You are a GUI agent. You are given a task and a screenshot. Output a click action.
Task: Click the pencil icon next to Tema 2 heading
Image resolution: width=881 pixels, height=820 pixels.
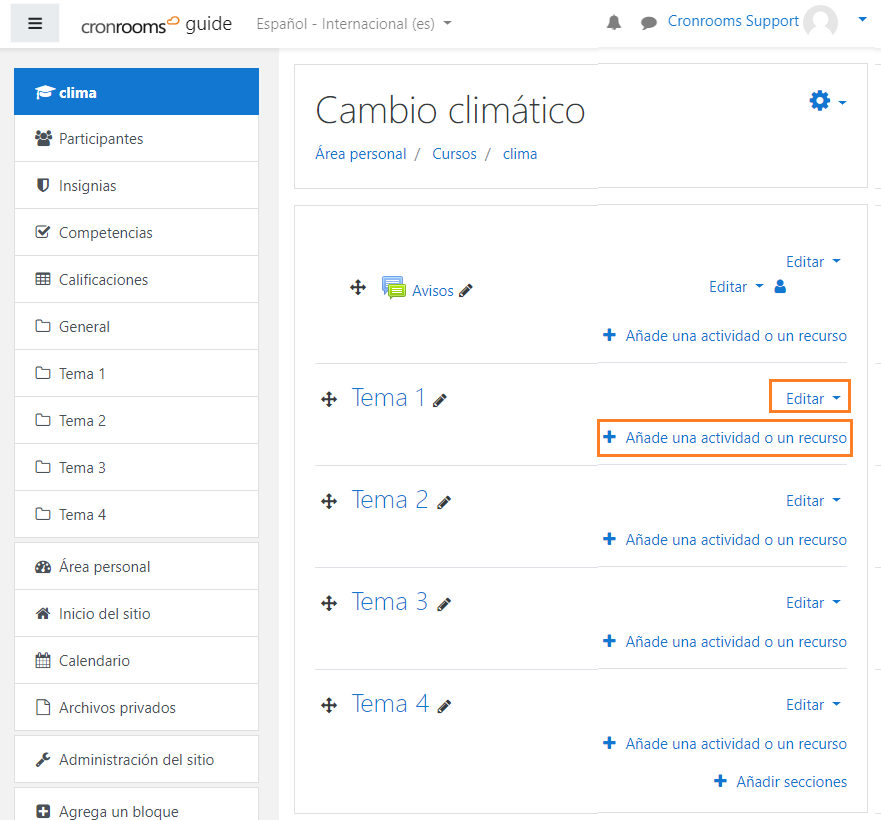click(x=444, y=502)
